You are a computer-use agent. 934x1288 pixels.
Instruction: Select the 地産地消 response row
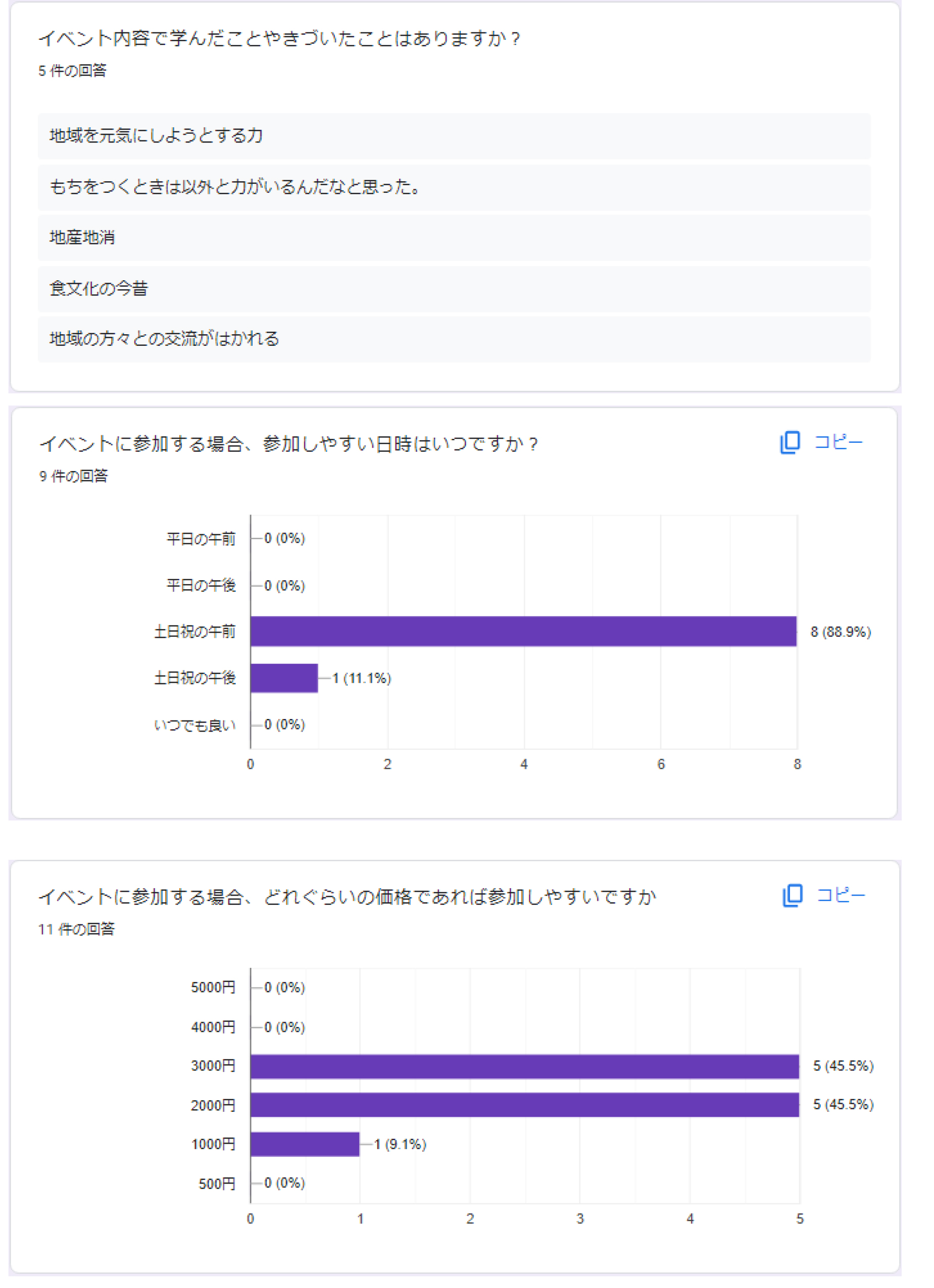tap(454, 237)
